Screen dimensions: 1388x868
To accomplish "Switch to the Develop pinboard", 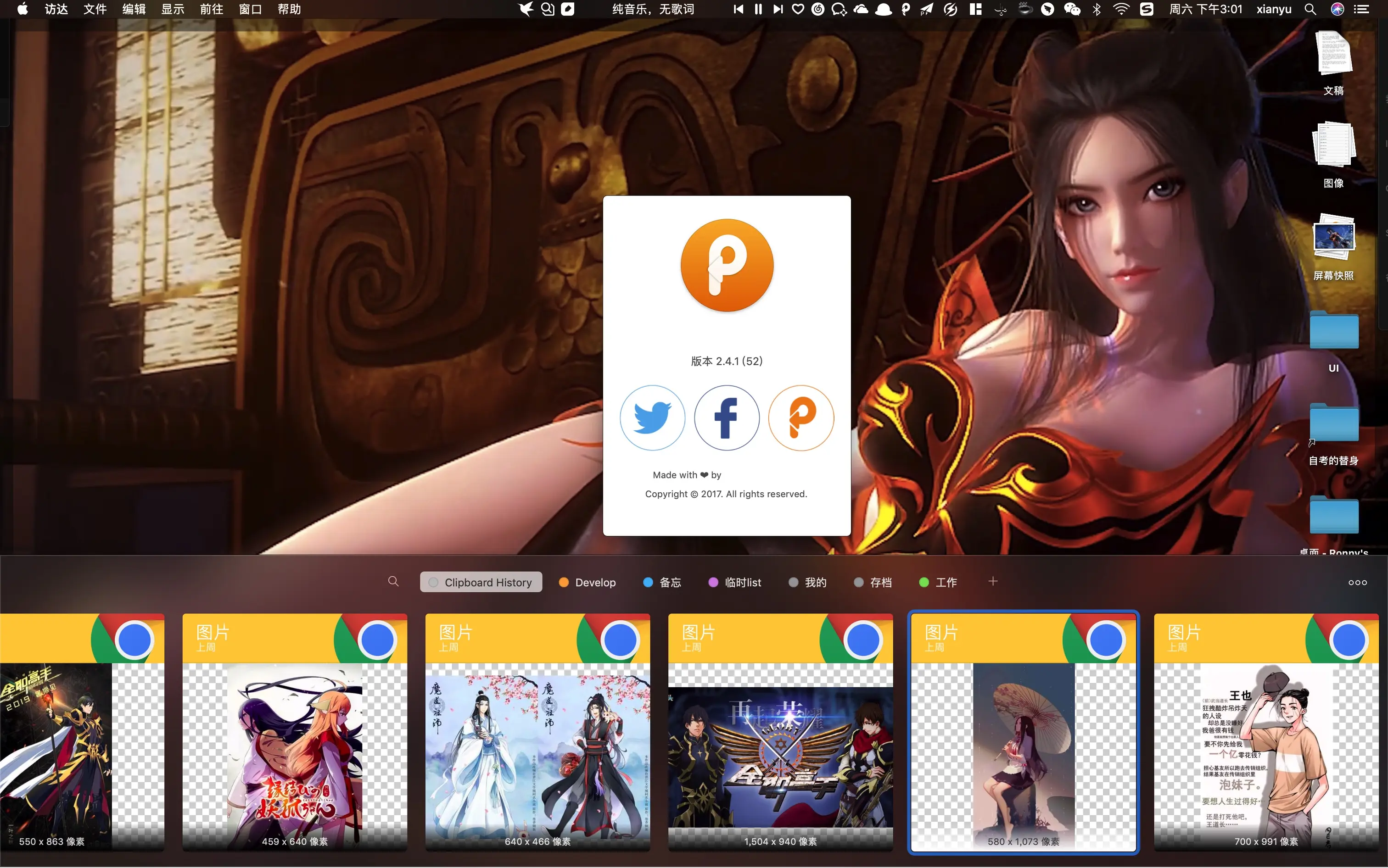I will [588, 582].
